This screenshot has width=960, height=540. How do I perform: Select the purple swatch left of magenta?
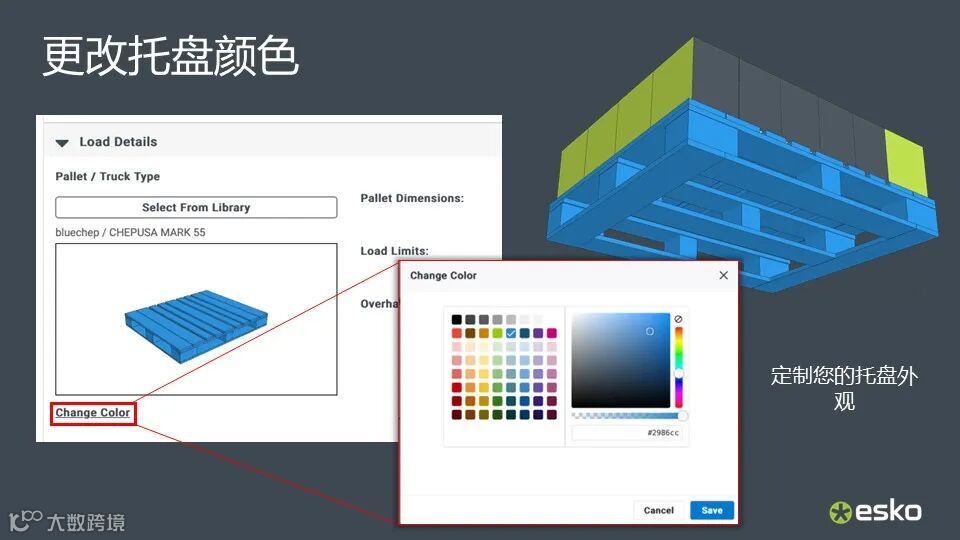point(538,333)
